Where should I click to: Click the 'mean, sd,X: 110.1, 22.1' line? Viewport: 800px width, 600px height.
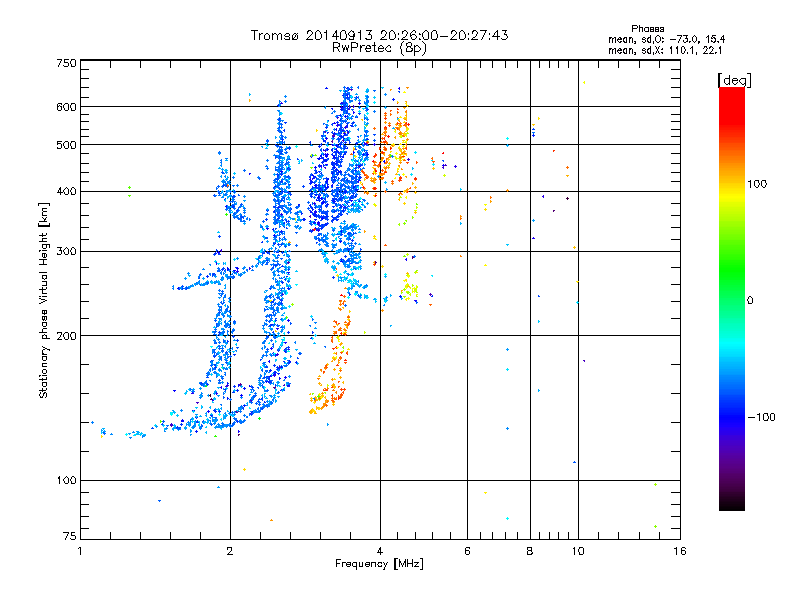point(665,51)
